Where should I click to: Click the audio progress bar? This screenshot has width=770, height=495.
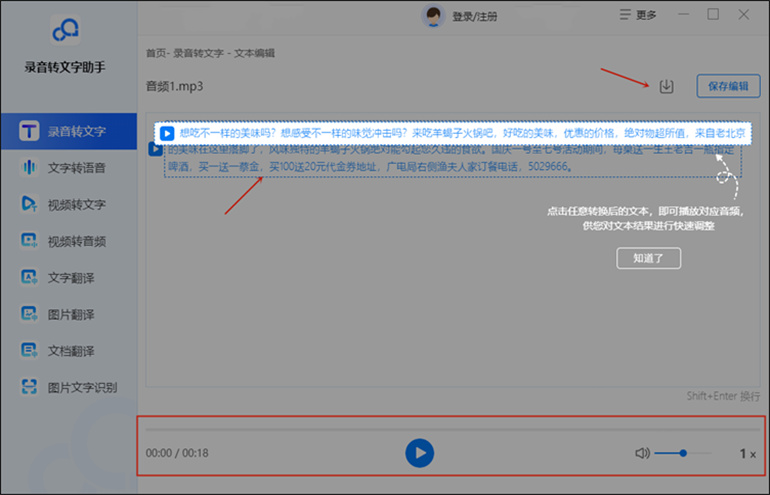pyautogui.click(x=452, y=429)
